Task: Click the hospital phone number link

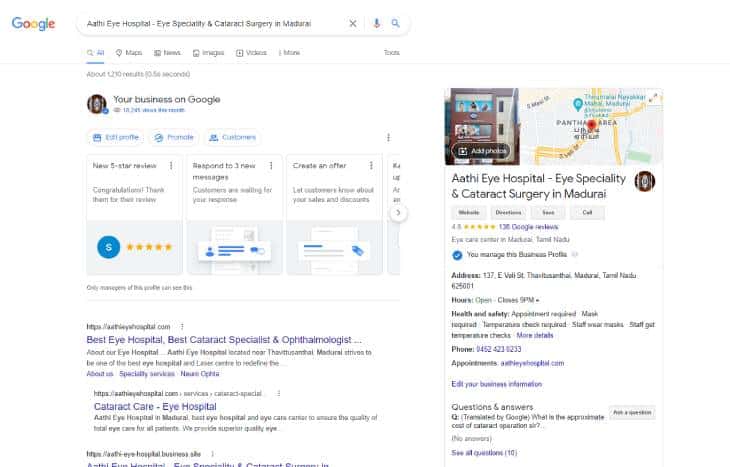Action: [499, 349]
